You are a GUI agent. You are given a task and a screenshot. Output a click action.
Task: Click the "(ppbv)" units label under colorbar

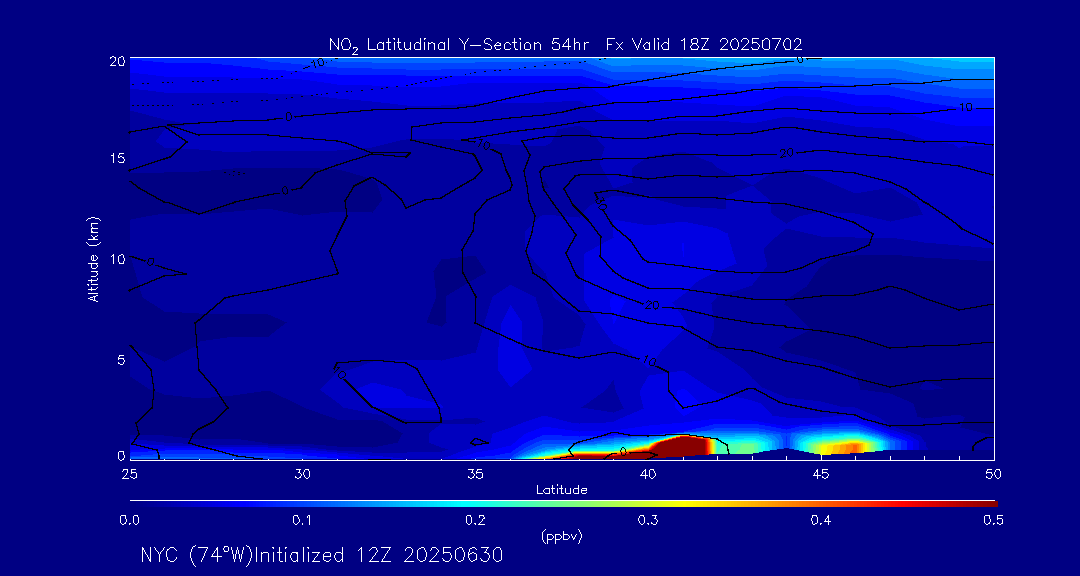[x=561, y=537]
